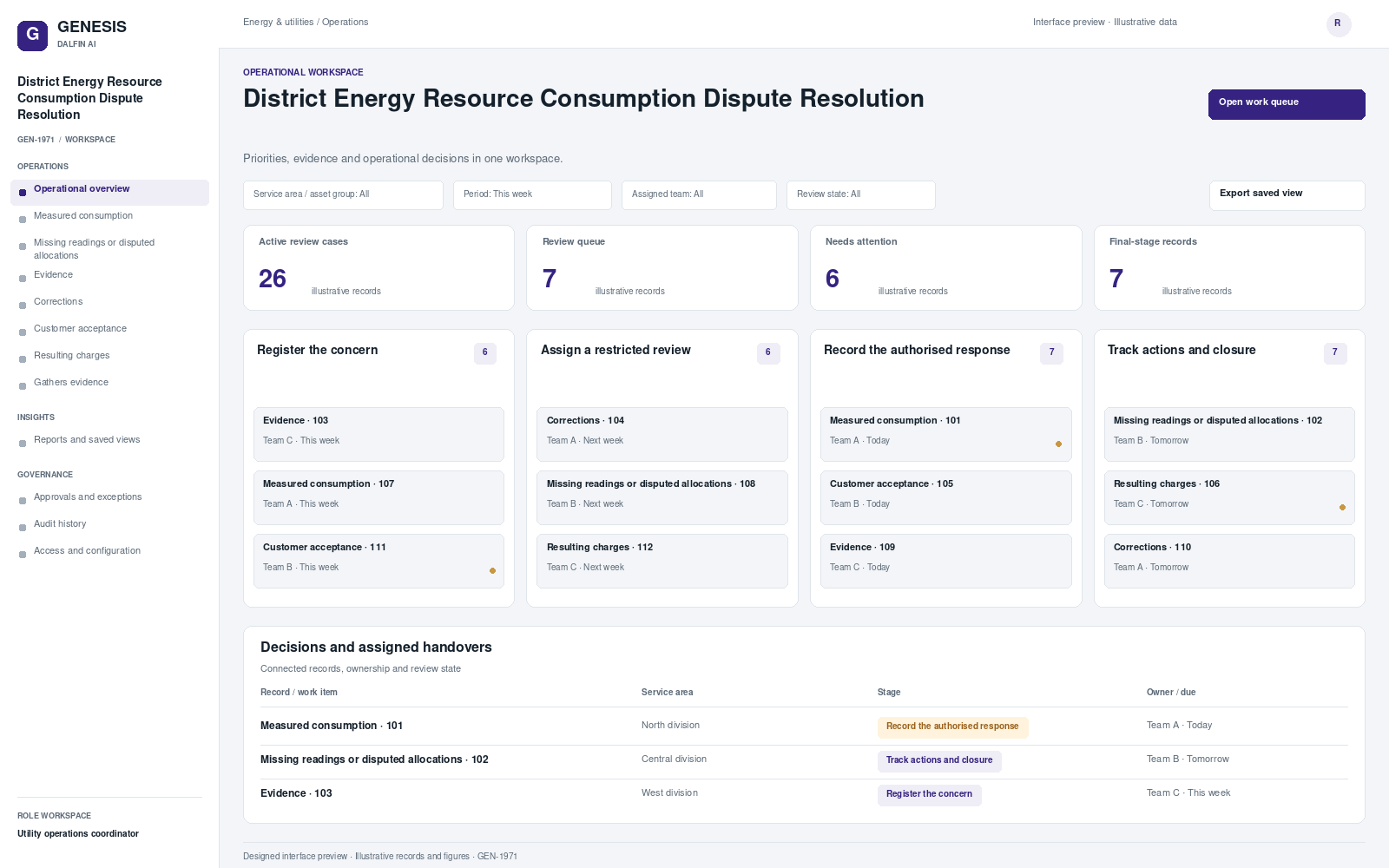This screenshot has width=1389, height=868.
Task: Open the Resulting charges · 112 card
Action: (662, 561)
